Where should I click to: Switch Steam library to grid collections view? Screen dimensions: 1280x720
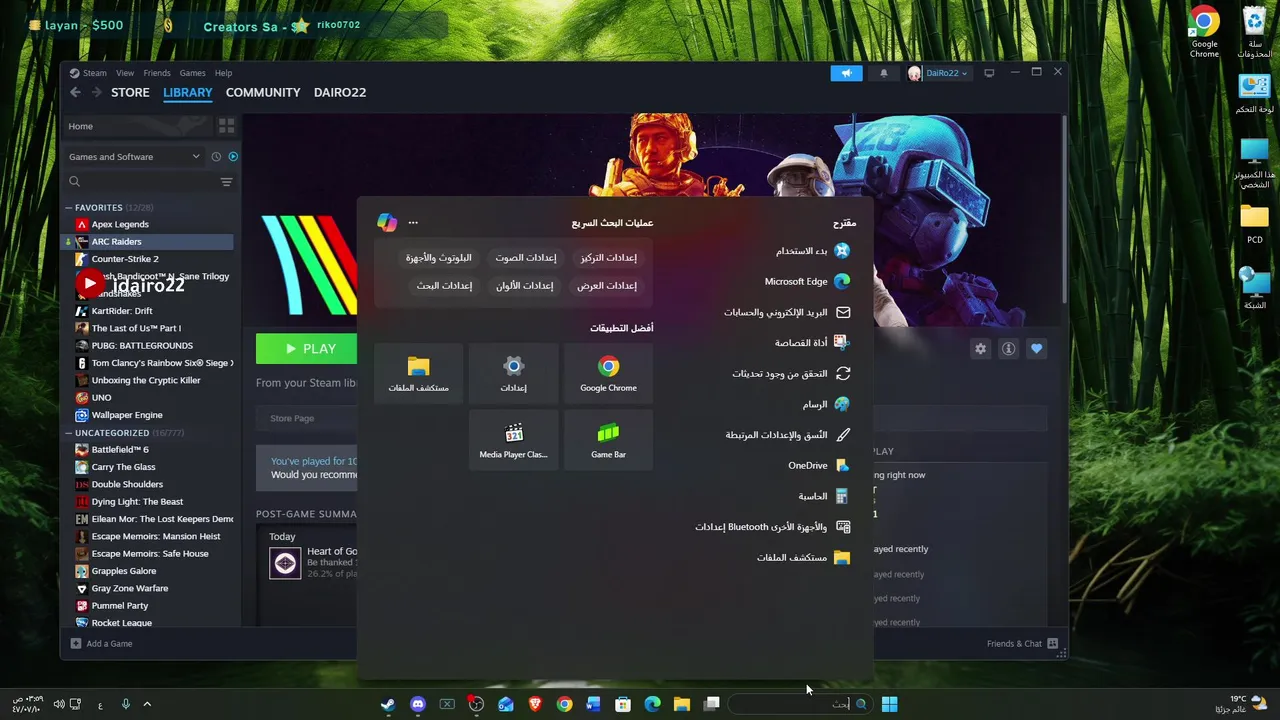pyautogui.click(x=227, y=126)
